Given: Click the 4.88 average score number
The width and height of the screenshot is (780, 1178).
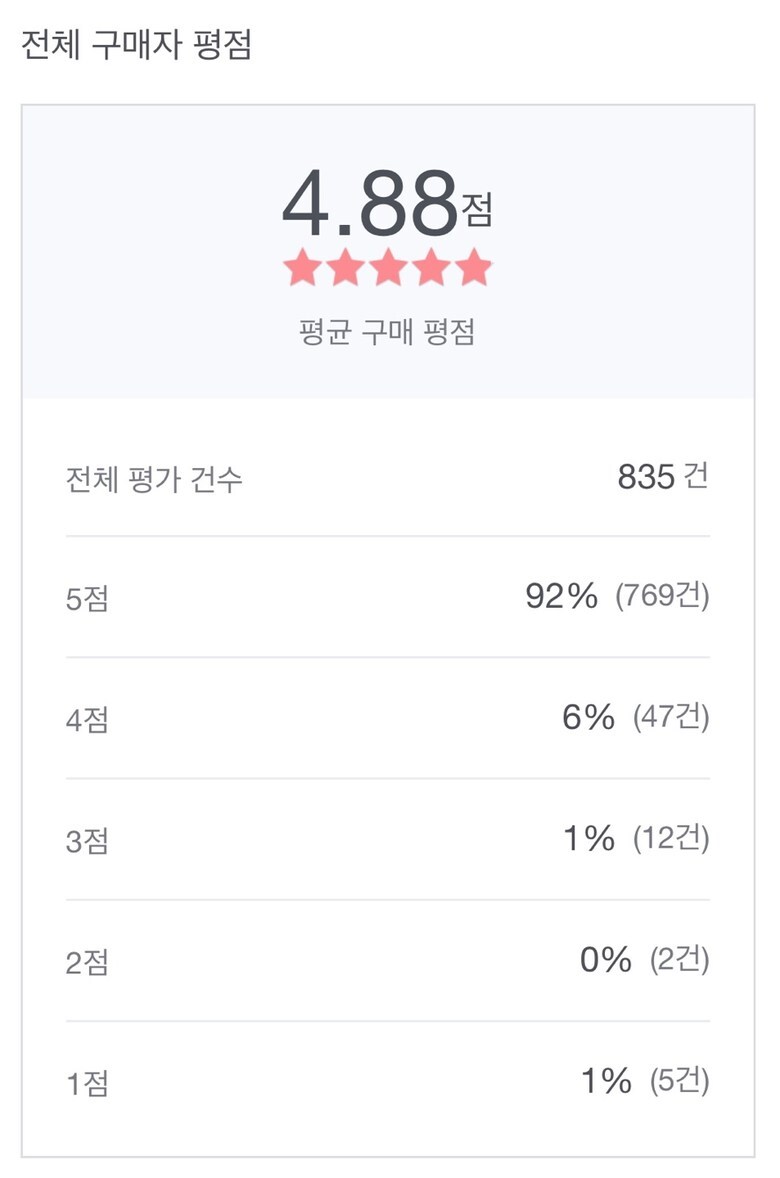Looking at the screenshot, I should 370,204.
